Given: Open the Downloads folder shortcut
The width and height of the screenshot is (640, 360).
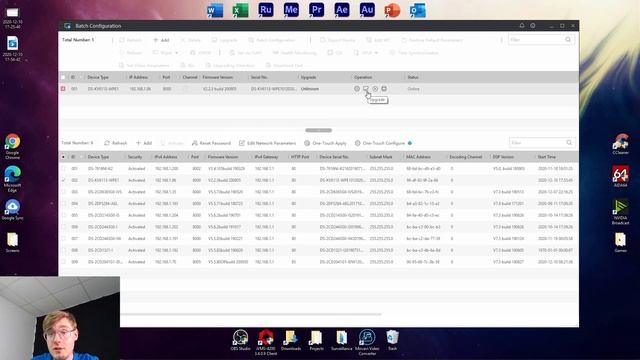Looking at the screenshot, I should click(291, 340).
